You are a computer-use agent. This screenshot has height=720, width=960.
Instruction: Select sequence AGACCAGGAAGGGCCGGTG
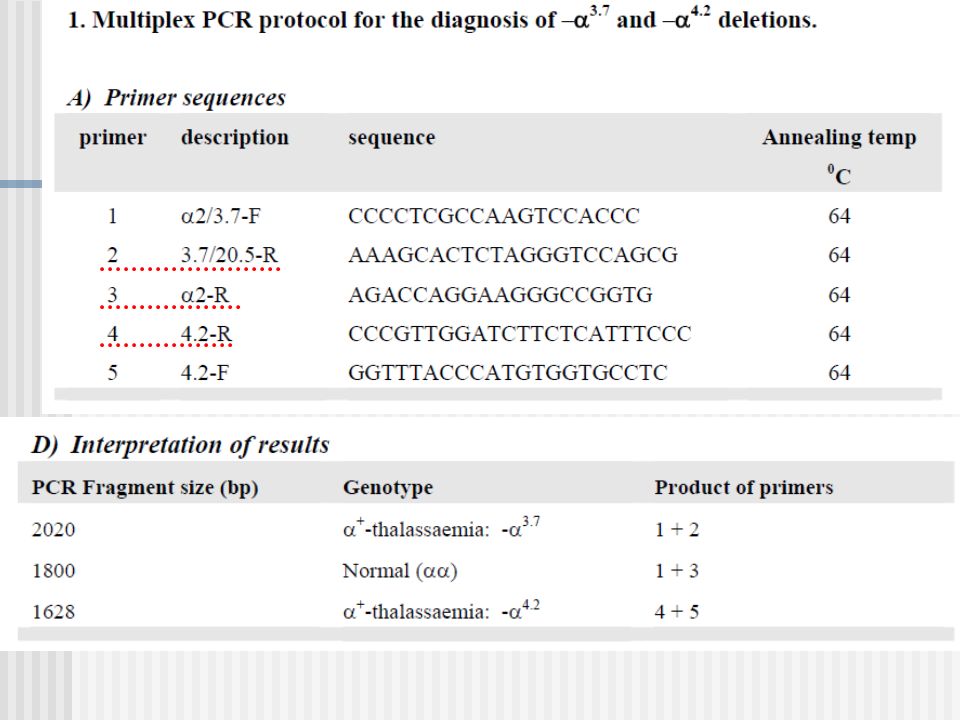pyautogui.click(x=500, y=294)
